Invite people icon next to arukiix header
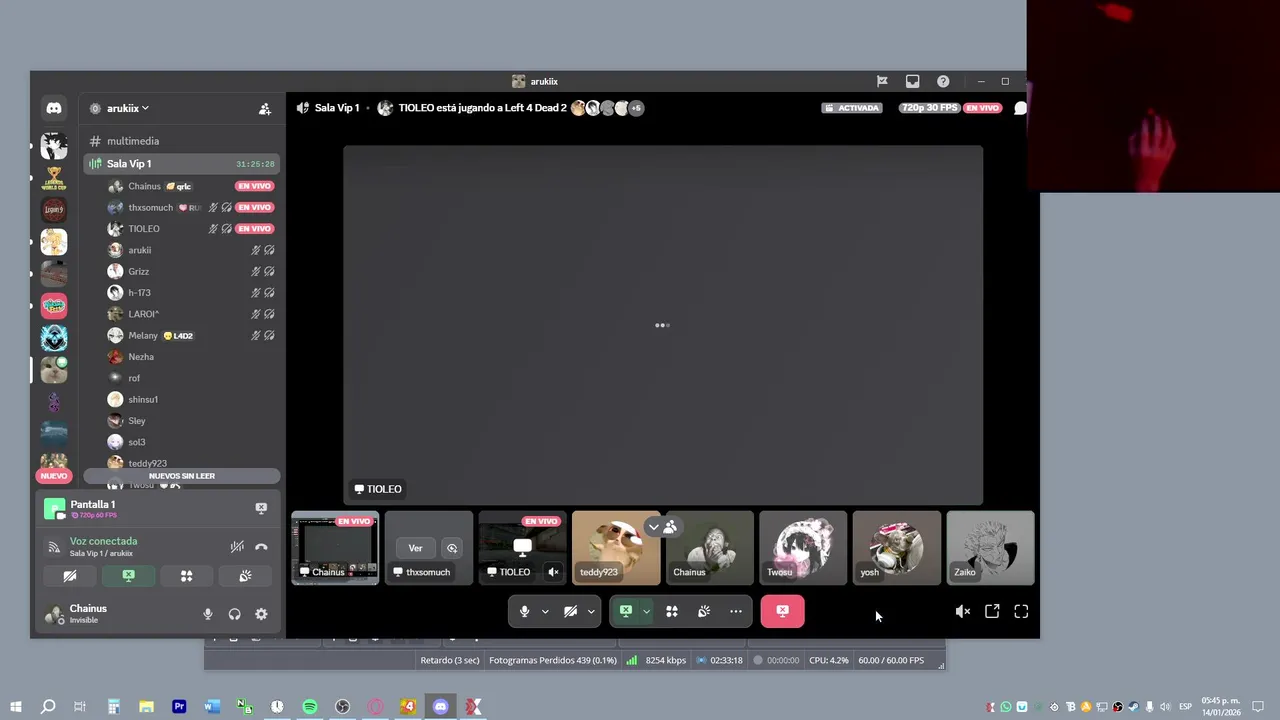Viewport: 1280px width, 720px height. [265, 109]
